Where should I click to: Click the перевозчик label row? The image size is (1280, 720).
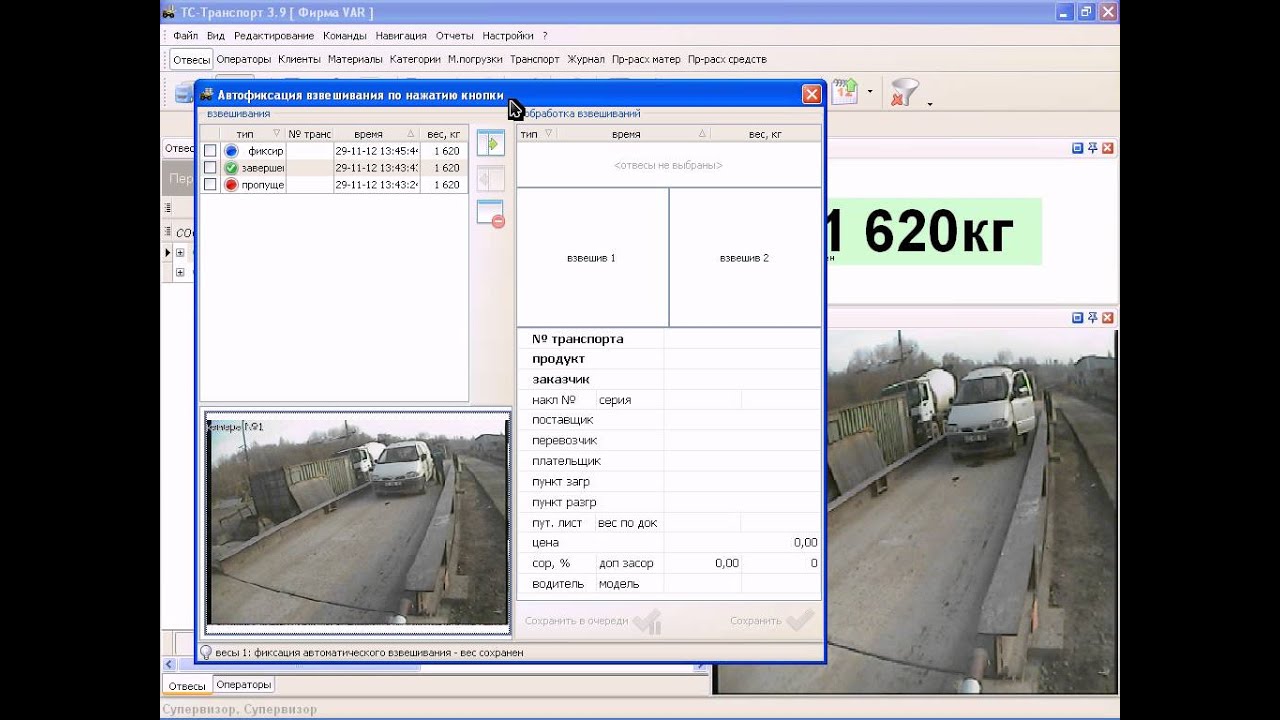click(x=564, y=441)
